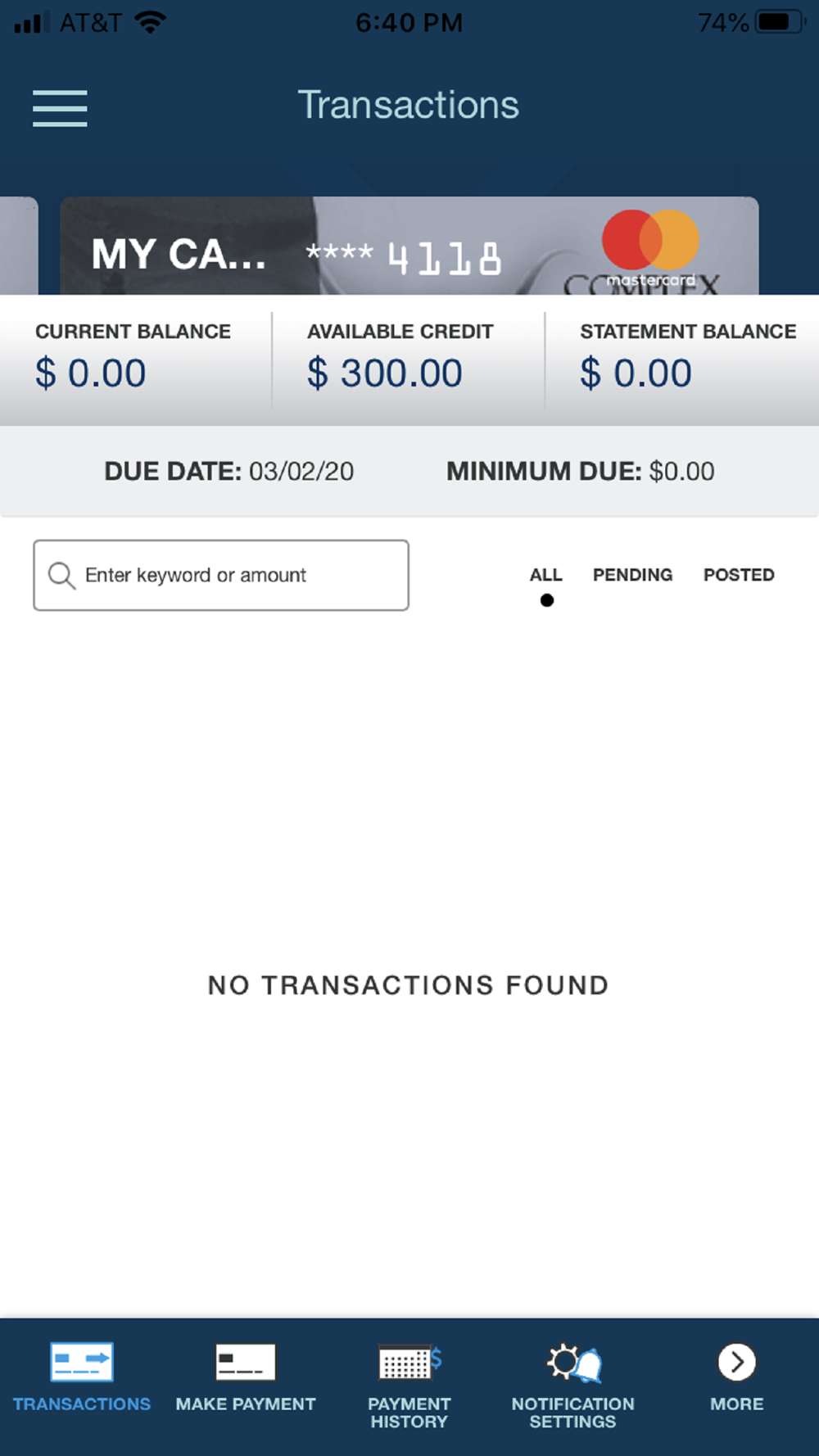This screenshot has width=819, height=1456.
Task: Tap the search magnifier icon
Action: pos(61,576)
